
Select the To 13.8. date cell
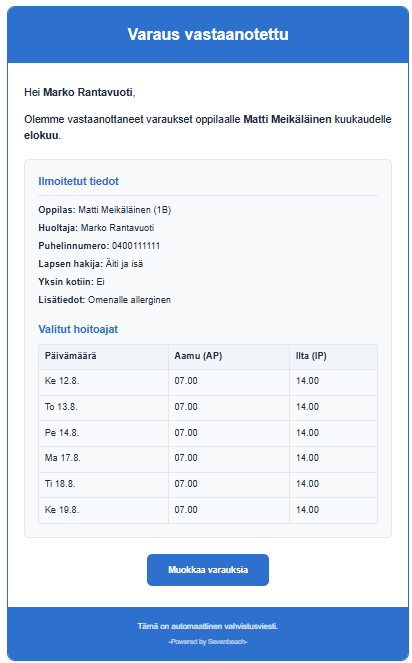click(x=103, y=408)
